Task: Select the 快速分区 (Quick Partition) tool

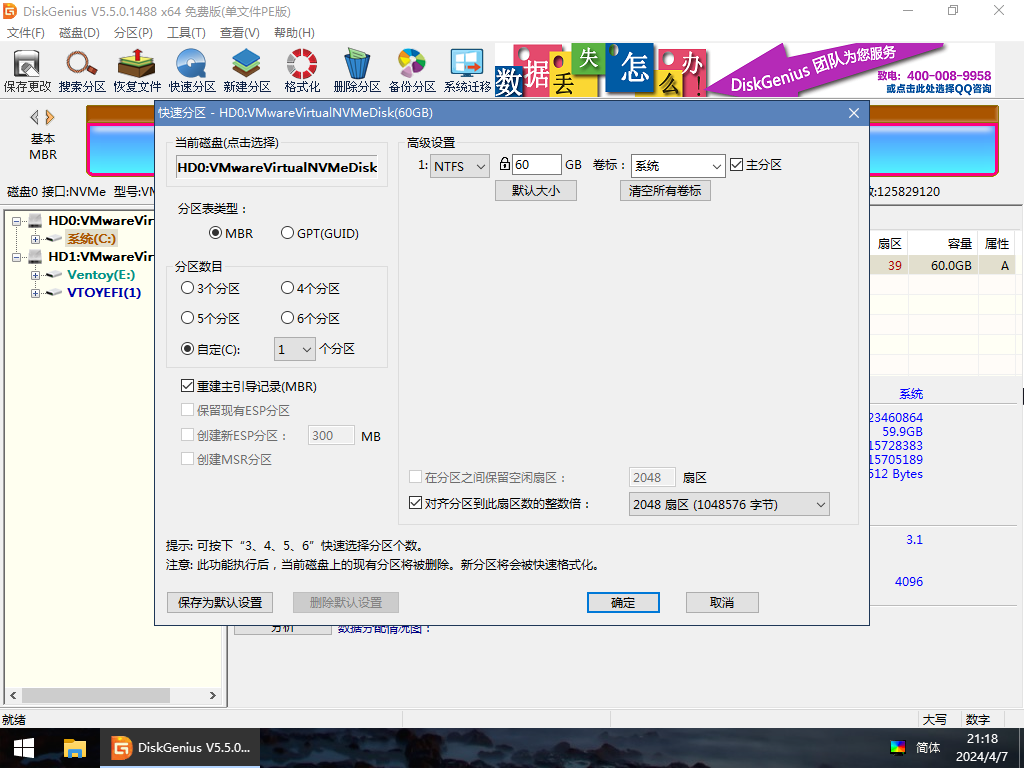Action: pos(190,68)
